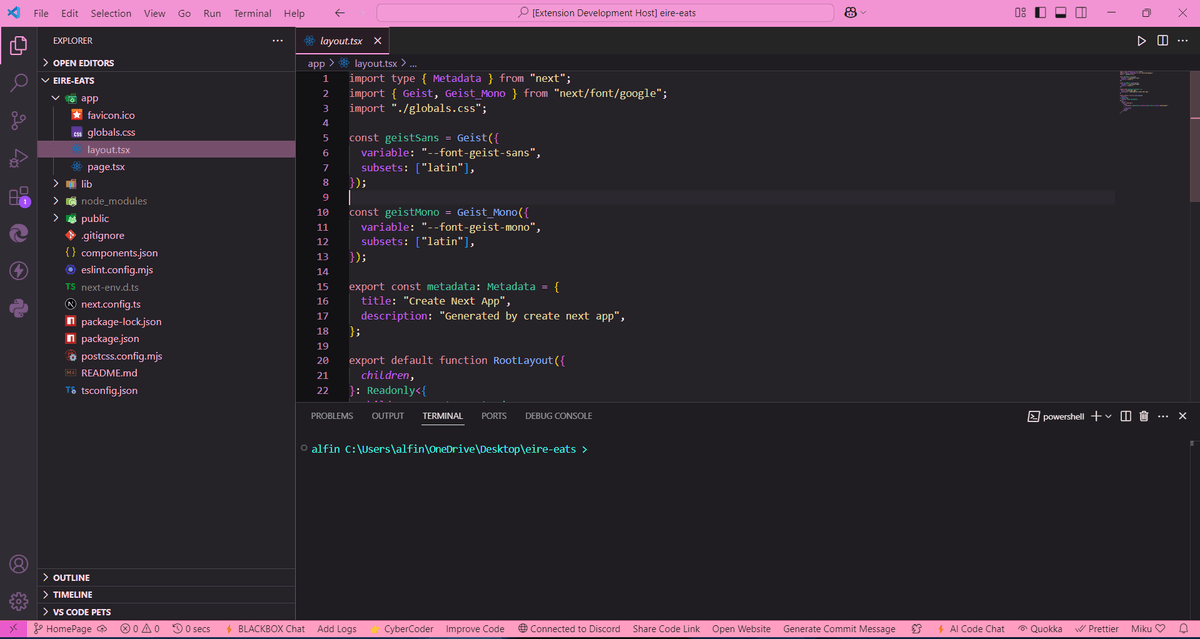This screenshot has height=639, width=1200.
Task: Expand the Timeline section
Action: point(166,595)
